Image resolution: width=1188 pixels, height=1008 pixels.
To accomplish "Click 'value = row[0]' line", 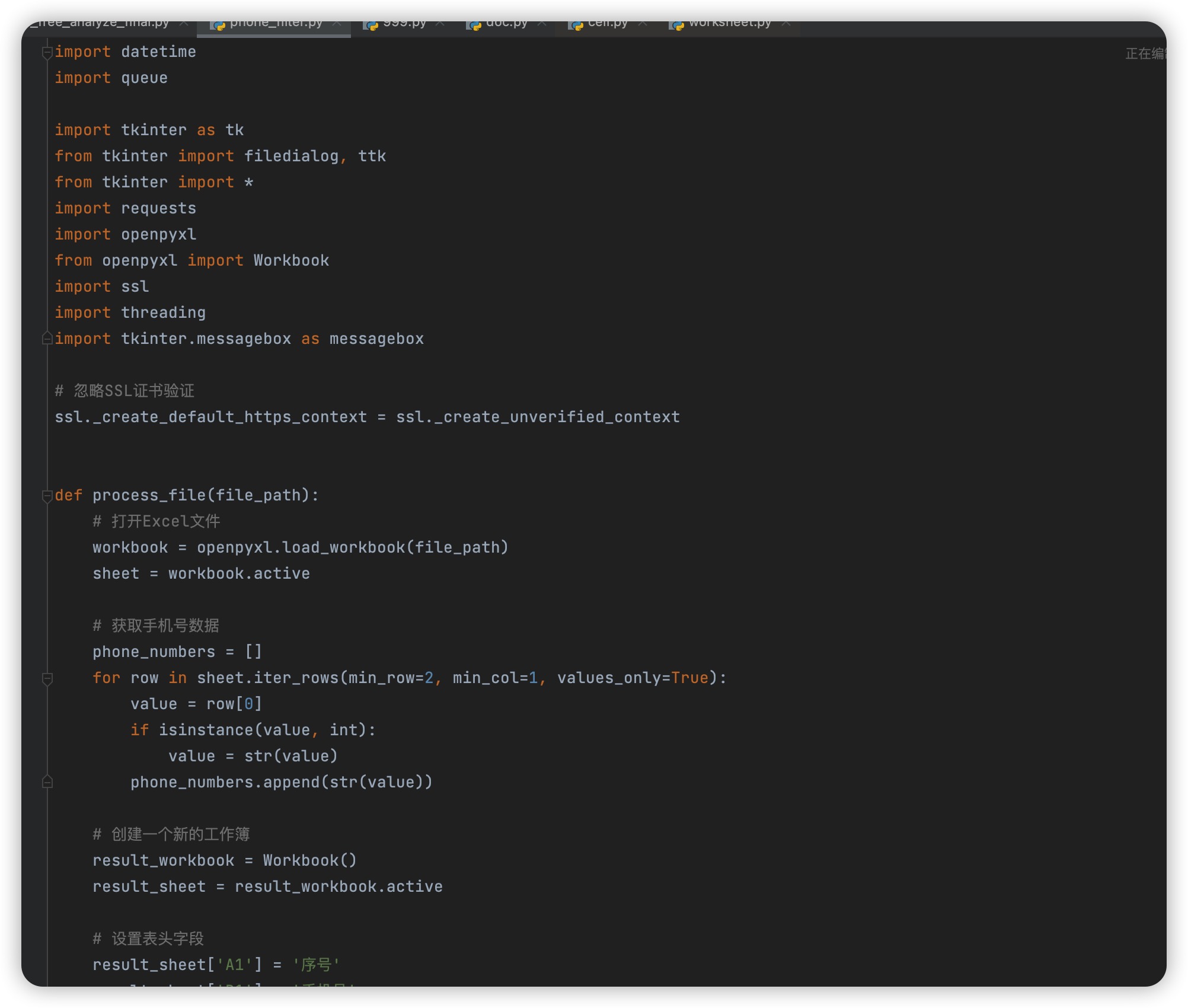I will click(x=196, y=704).
